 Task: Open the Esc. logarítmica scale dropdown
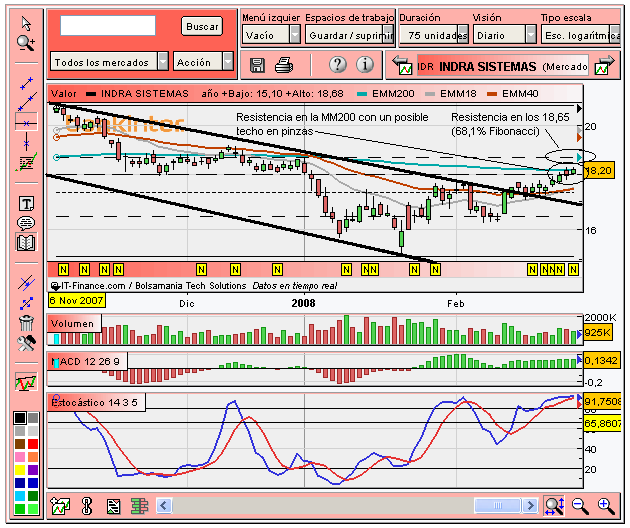click(x=581, y=35)
